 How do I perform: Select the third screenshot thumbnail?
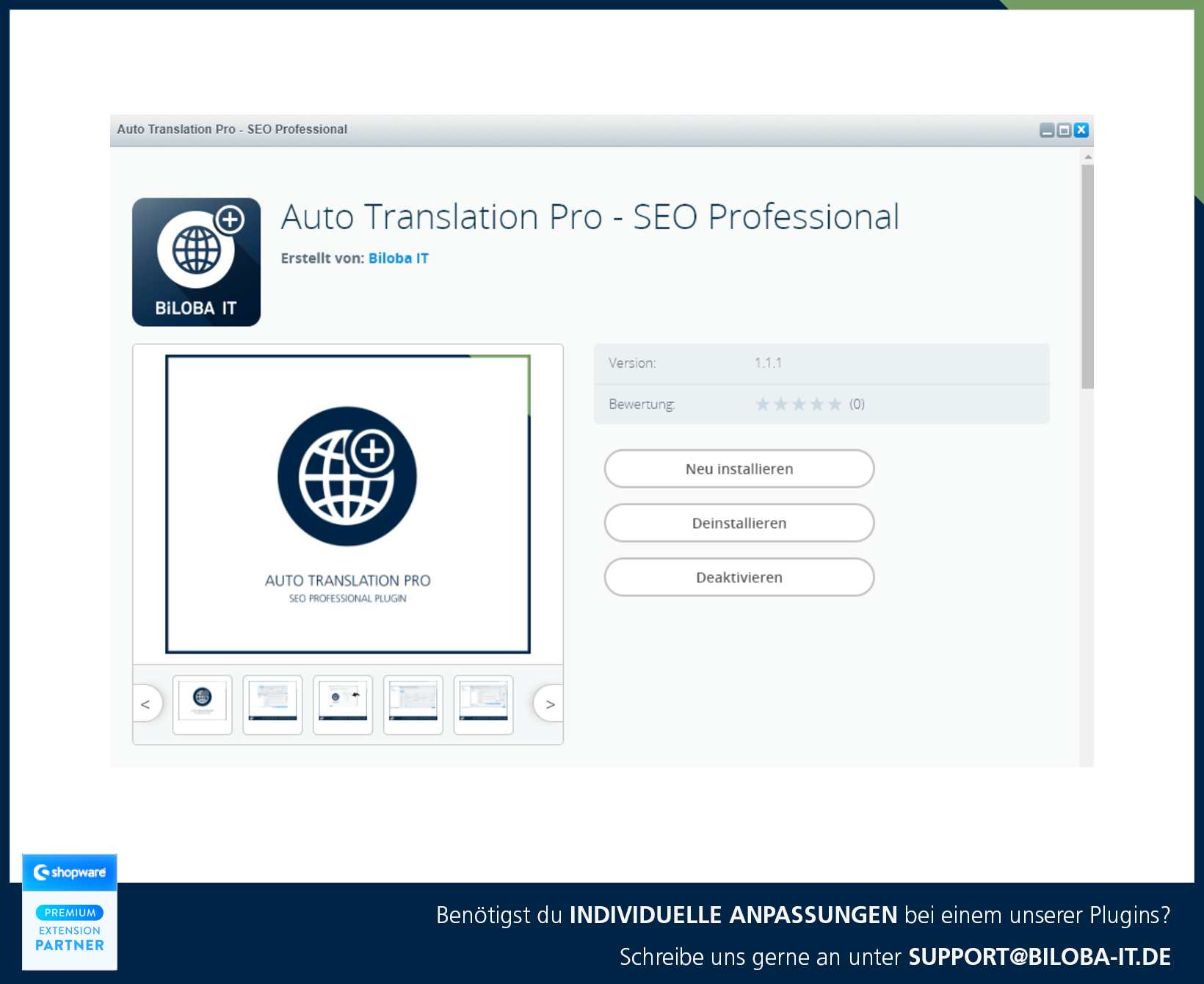[343, 705]
